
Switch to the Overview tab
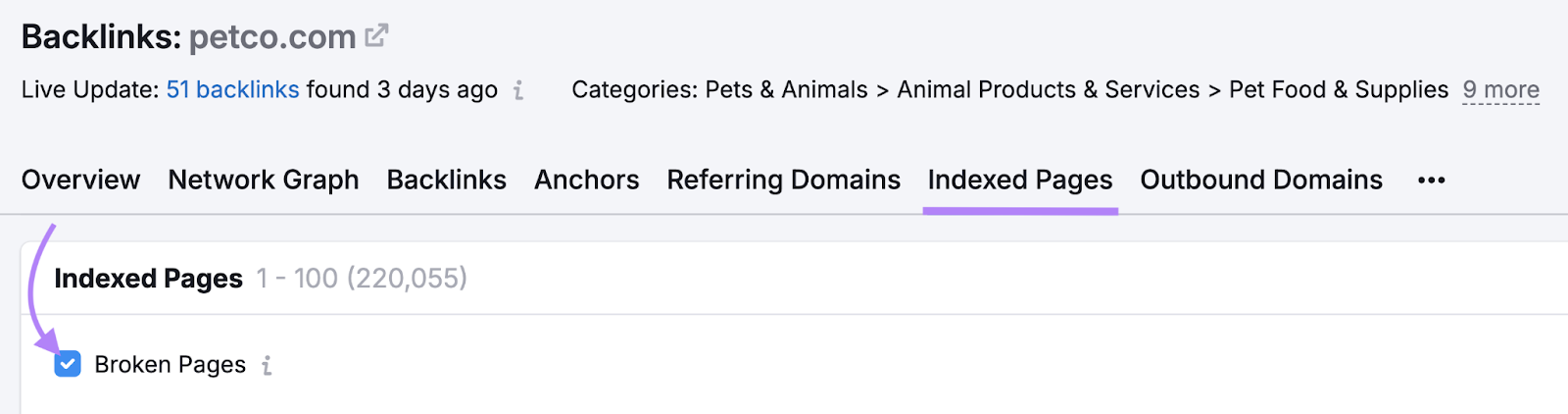click(x=80, y=181)
